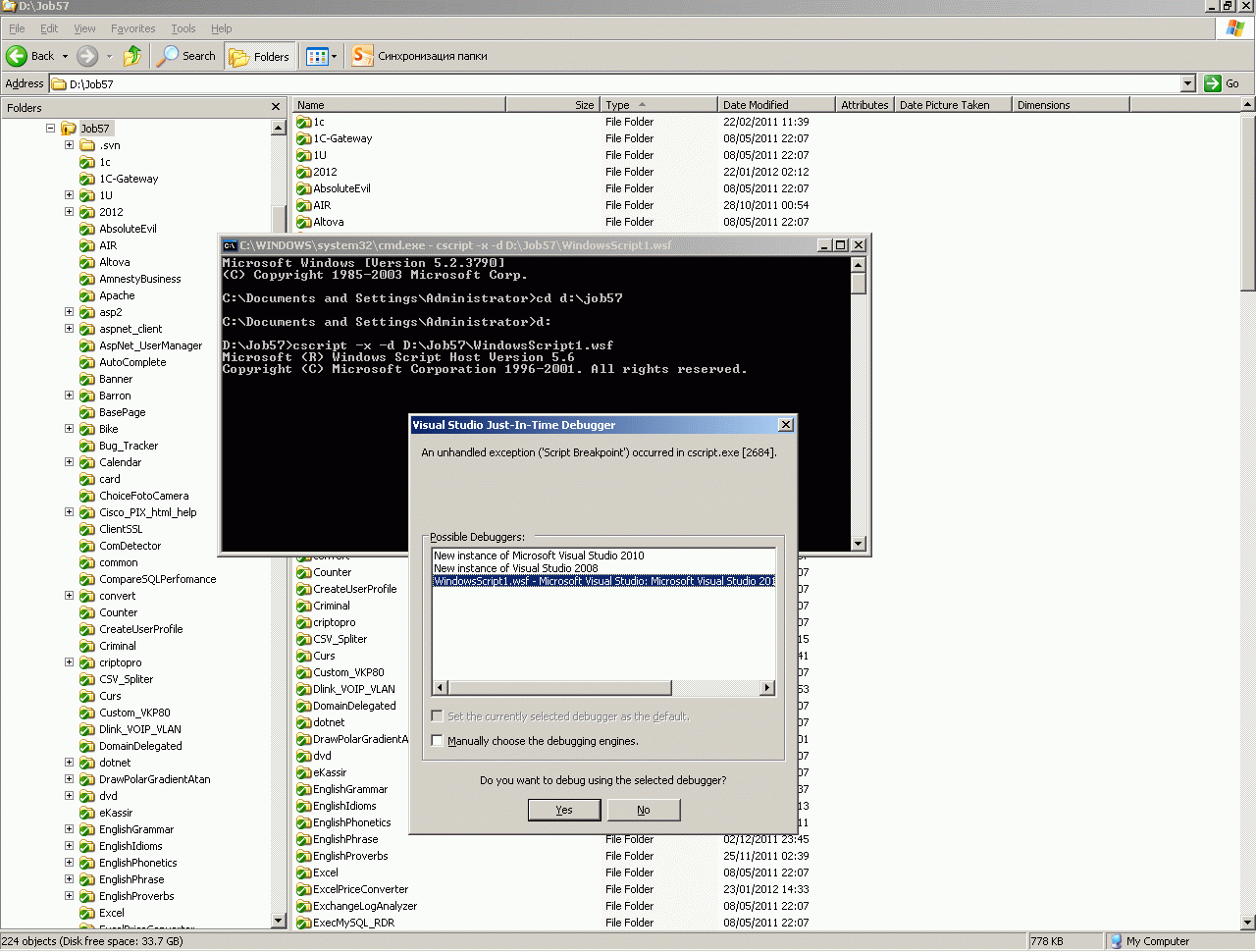Click the Windows flag logo icon
The width and height of the screenshot is (1256, 952).
(1235, 28)
